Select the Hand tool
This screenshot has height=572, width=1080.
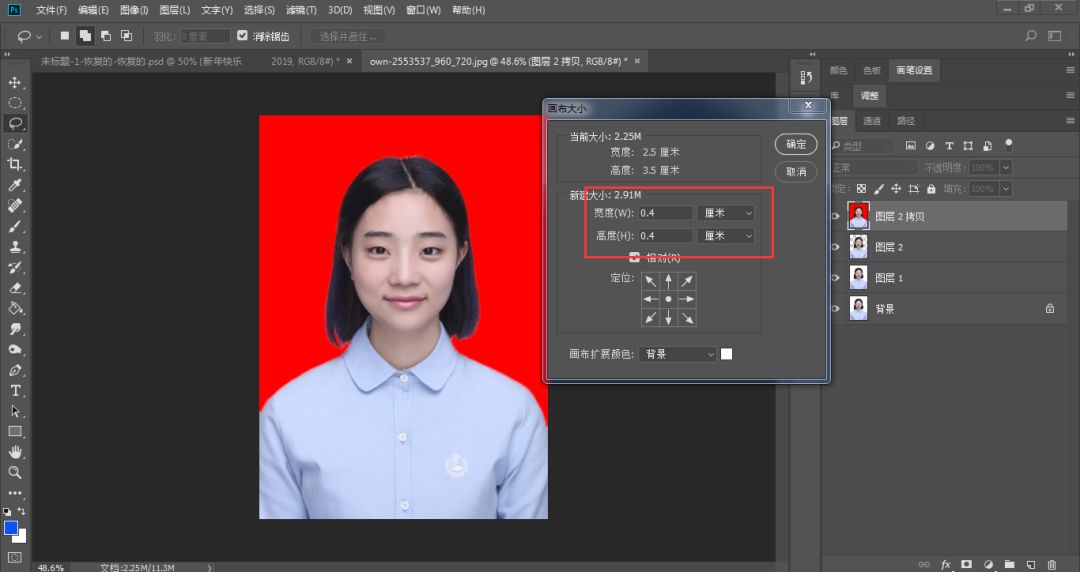click(14, 452)
